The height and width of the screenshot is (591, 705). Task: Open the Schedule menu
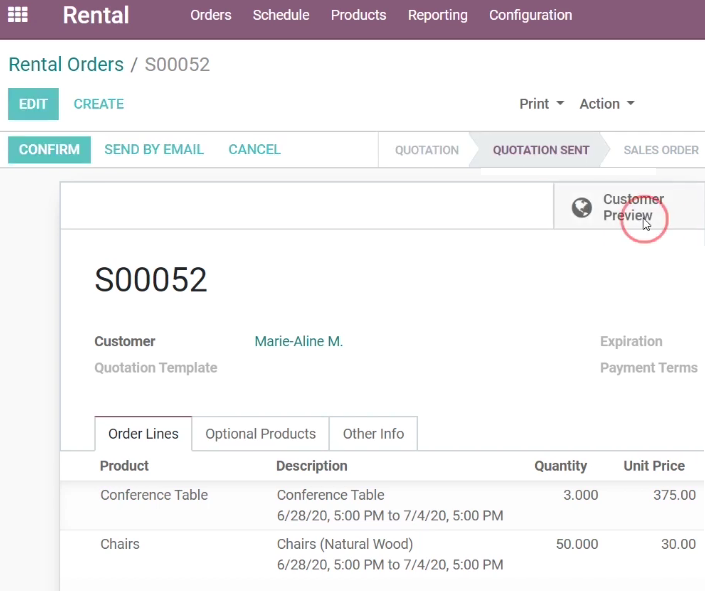[281, 15]
